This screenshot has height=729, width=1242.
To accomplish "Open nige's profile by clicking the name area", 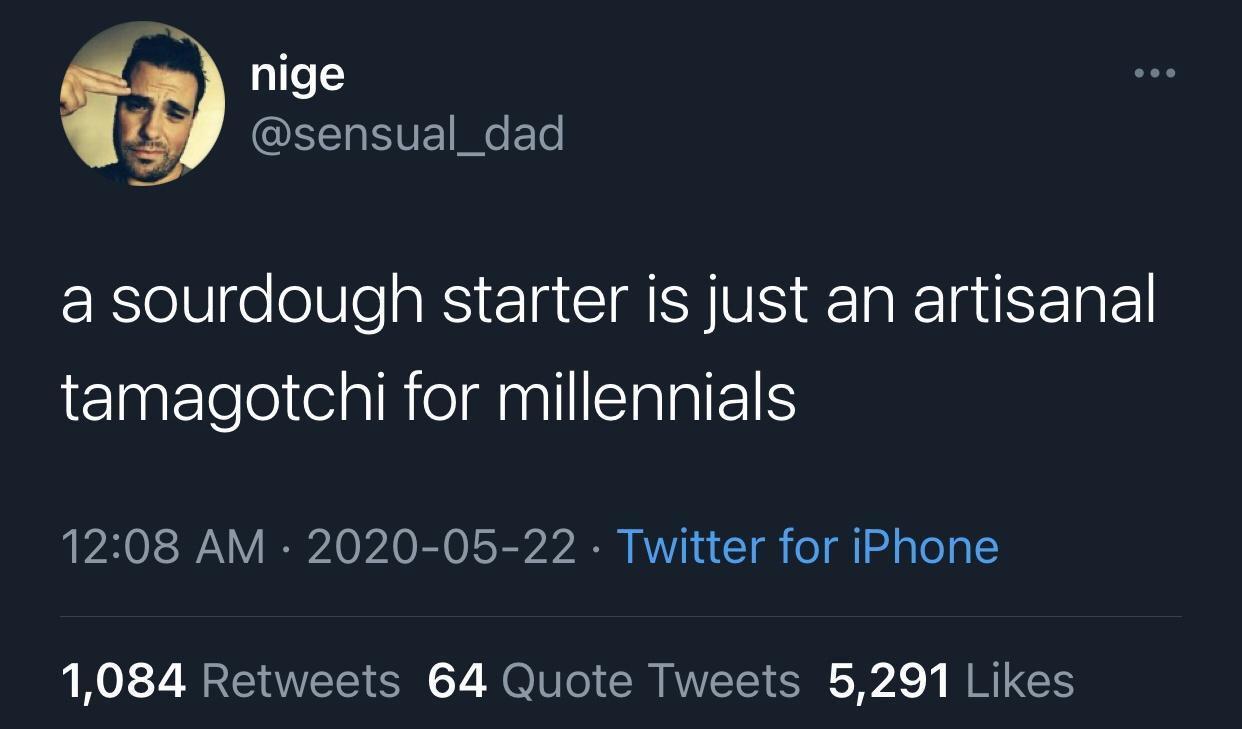I will point(297,72).
